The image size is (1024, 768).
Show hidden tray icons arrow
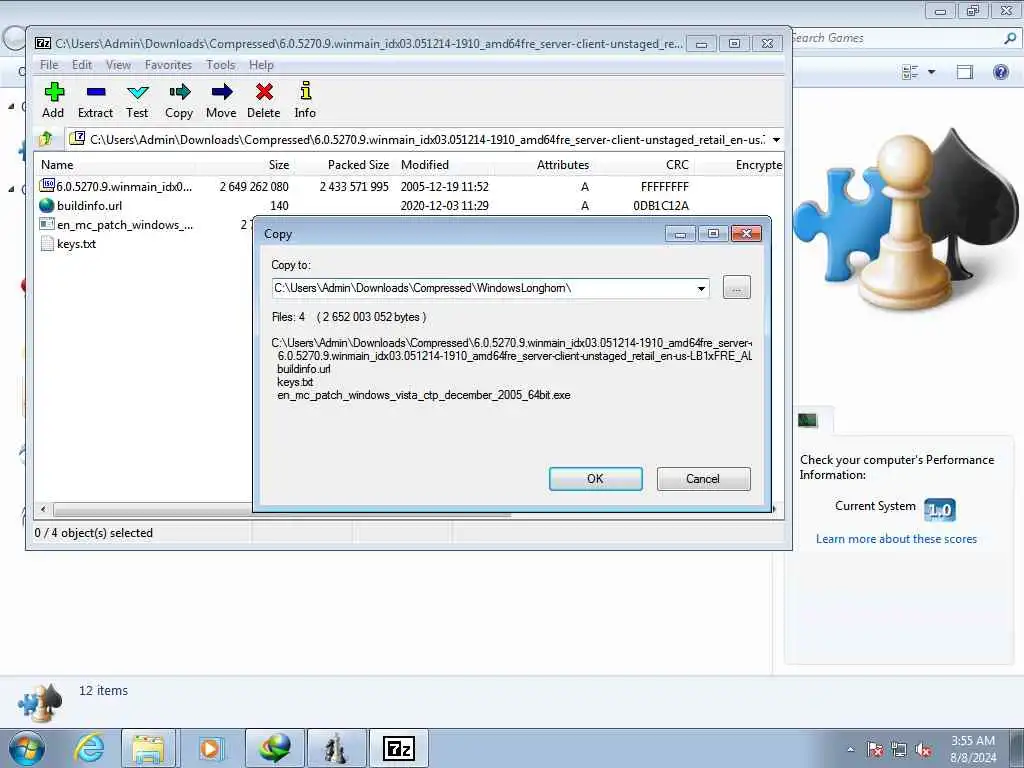850,749
